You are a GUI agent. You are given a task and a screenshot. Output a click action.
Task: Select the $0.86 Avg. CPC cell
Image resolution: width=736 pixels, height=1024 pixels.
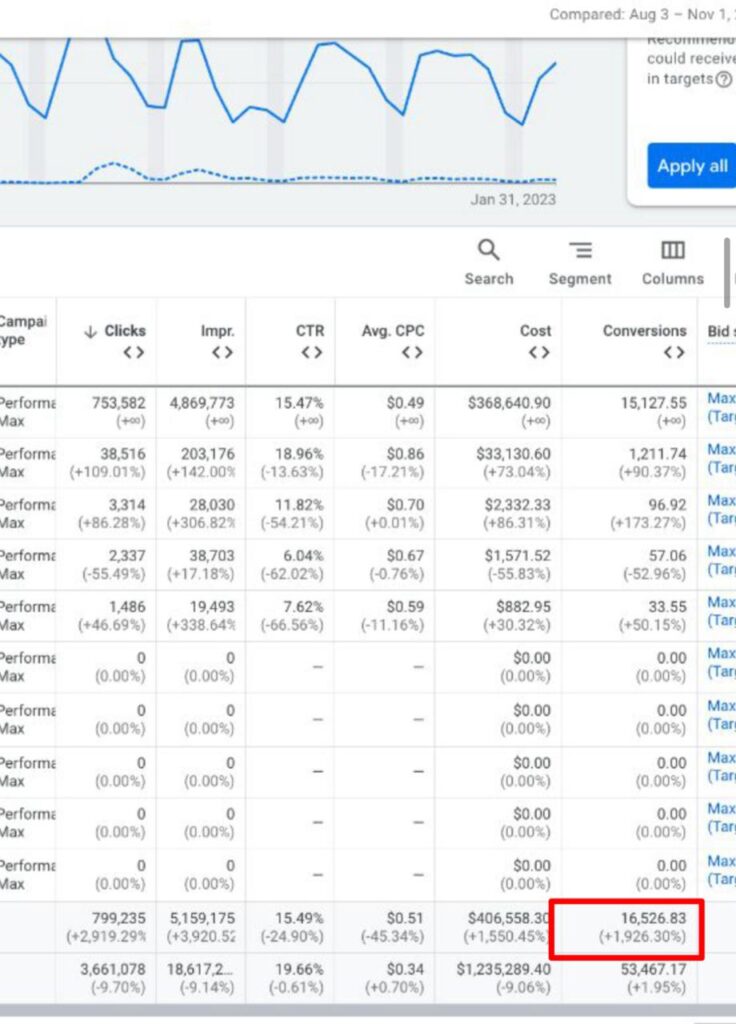[x=385, y=463]
